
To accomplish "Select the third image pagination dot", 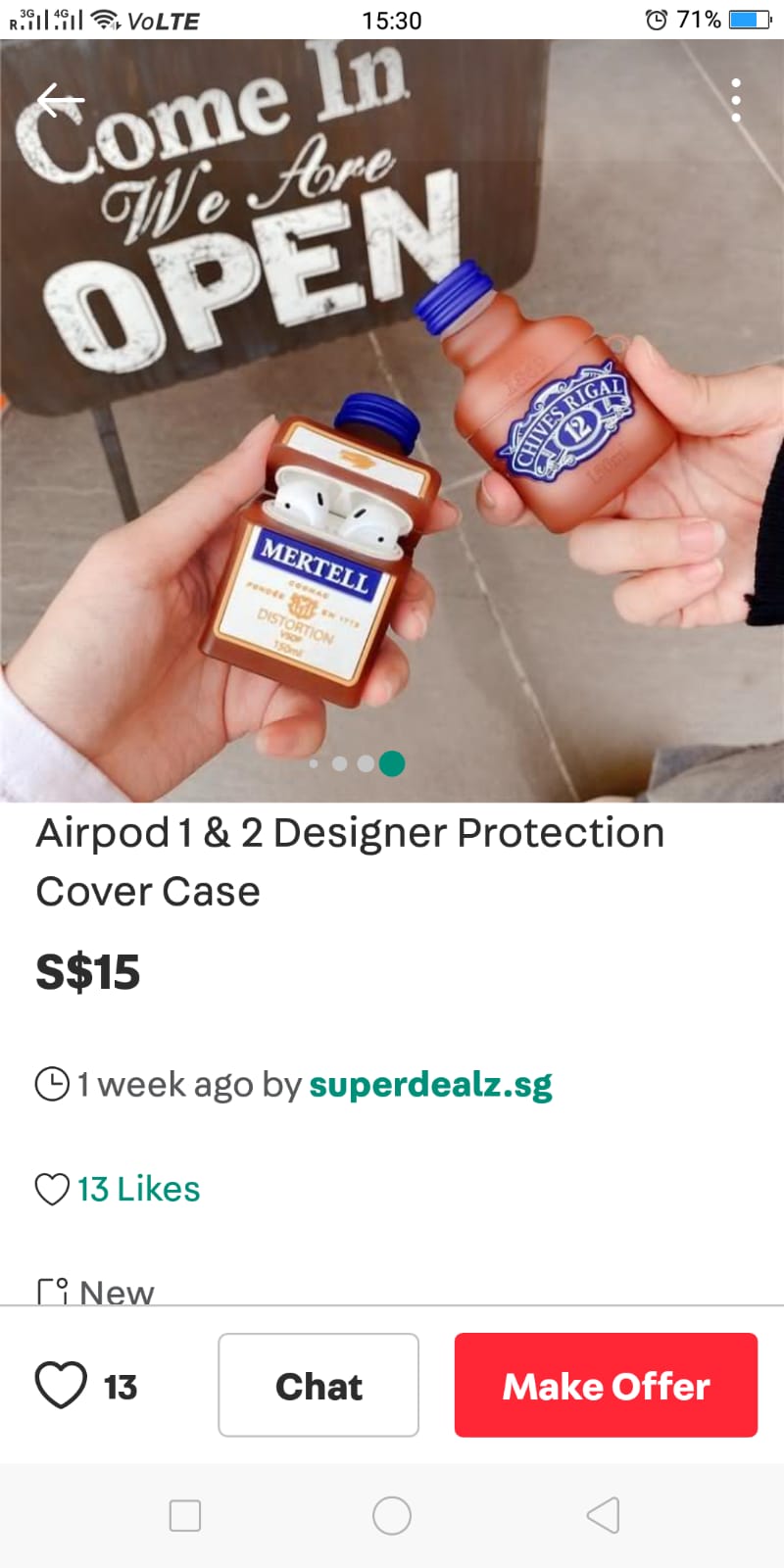I will (366, 763).
